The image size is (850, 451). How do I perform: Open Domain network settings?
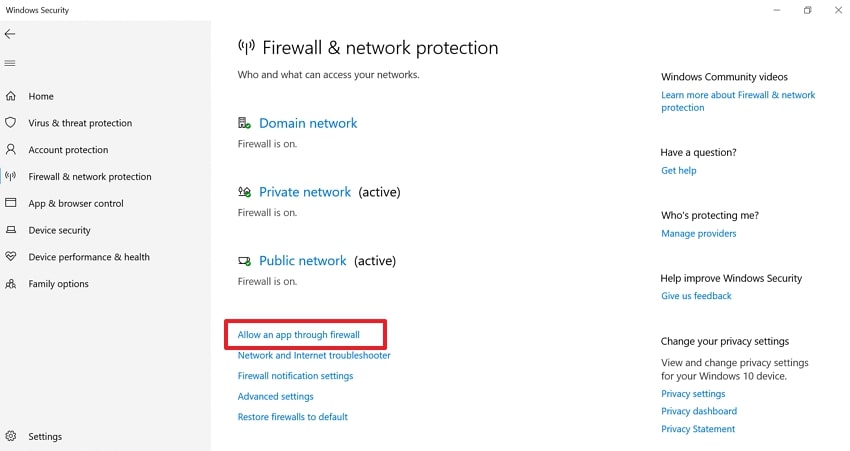click(307, 123)
